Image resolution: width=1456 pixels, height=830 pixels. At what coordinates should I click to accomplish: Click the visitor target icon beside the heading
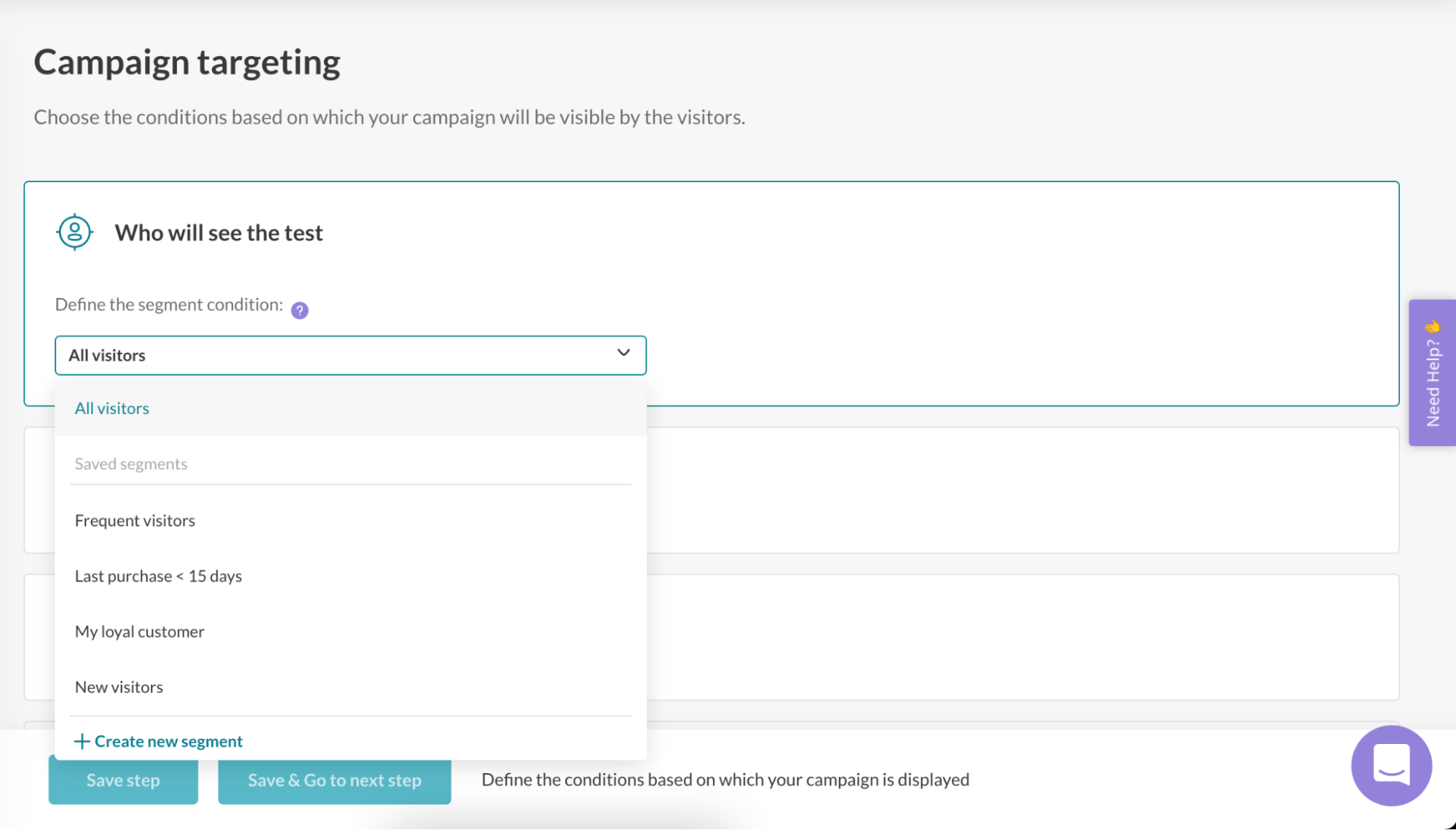coord(74,232)
